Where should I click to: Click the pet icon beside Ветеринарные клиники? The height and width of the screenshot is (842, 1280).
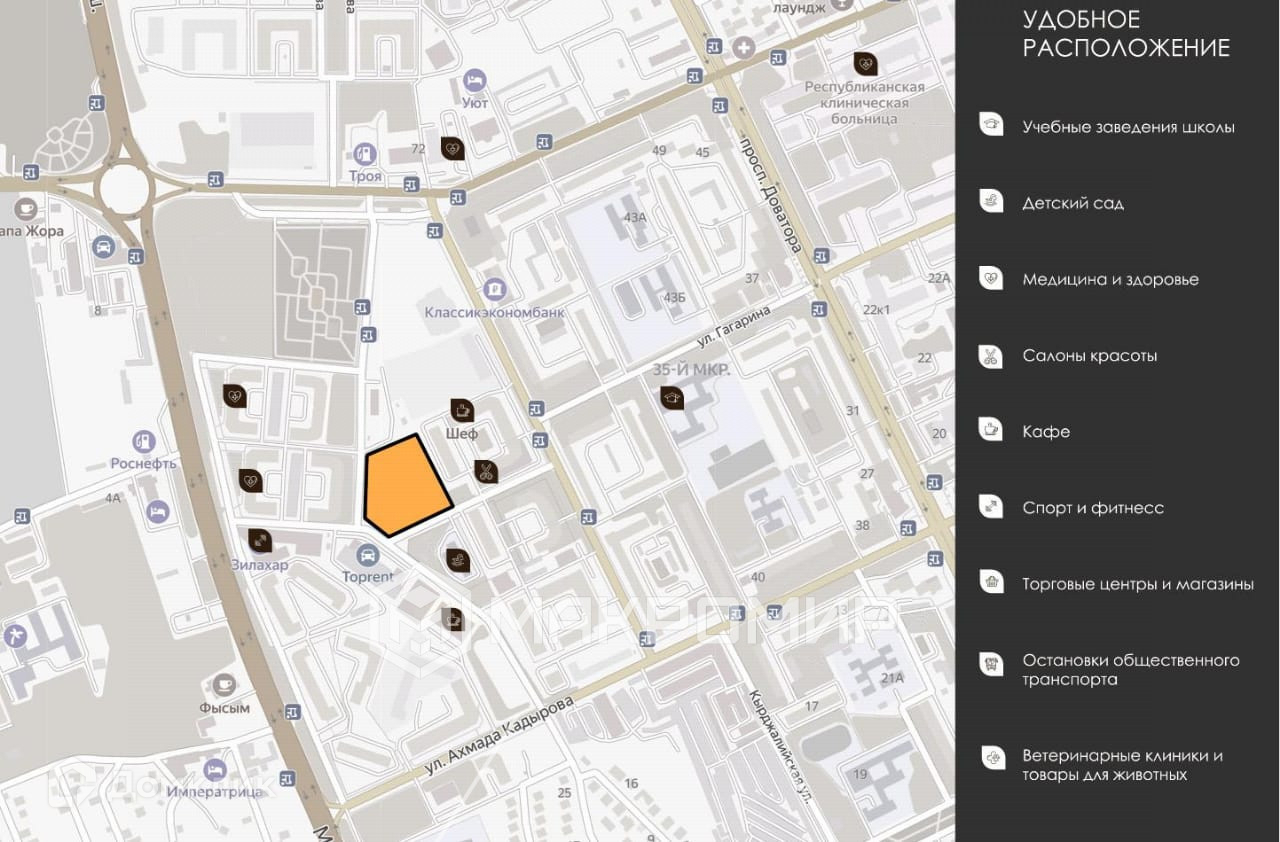(991, 758)
